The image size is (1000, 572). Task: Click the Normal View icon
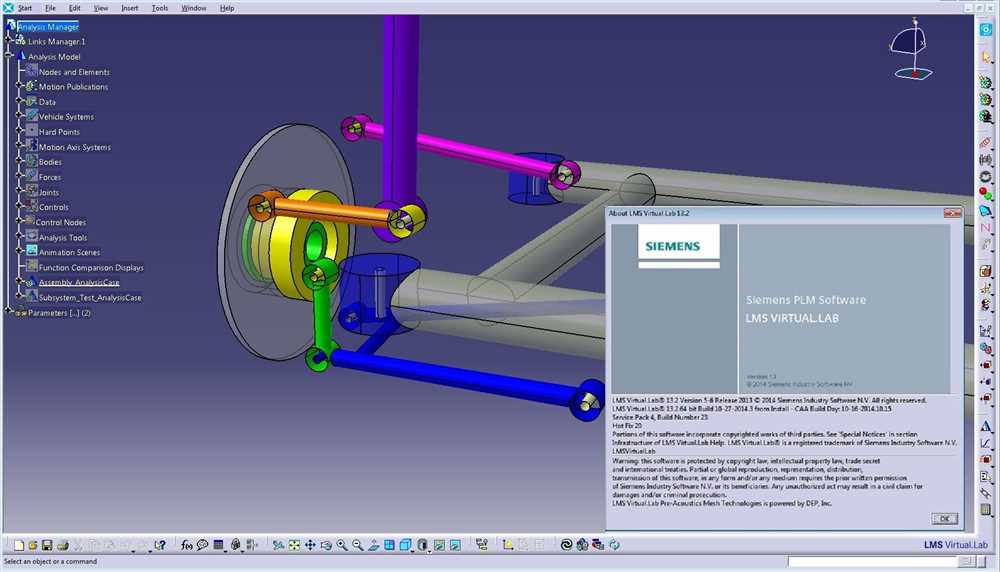pos(374,545)
